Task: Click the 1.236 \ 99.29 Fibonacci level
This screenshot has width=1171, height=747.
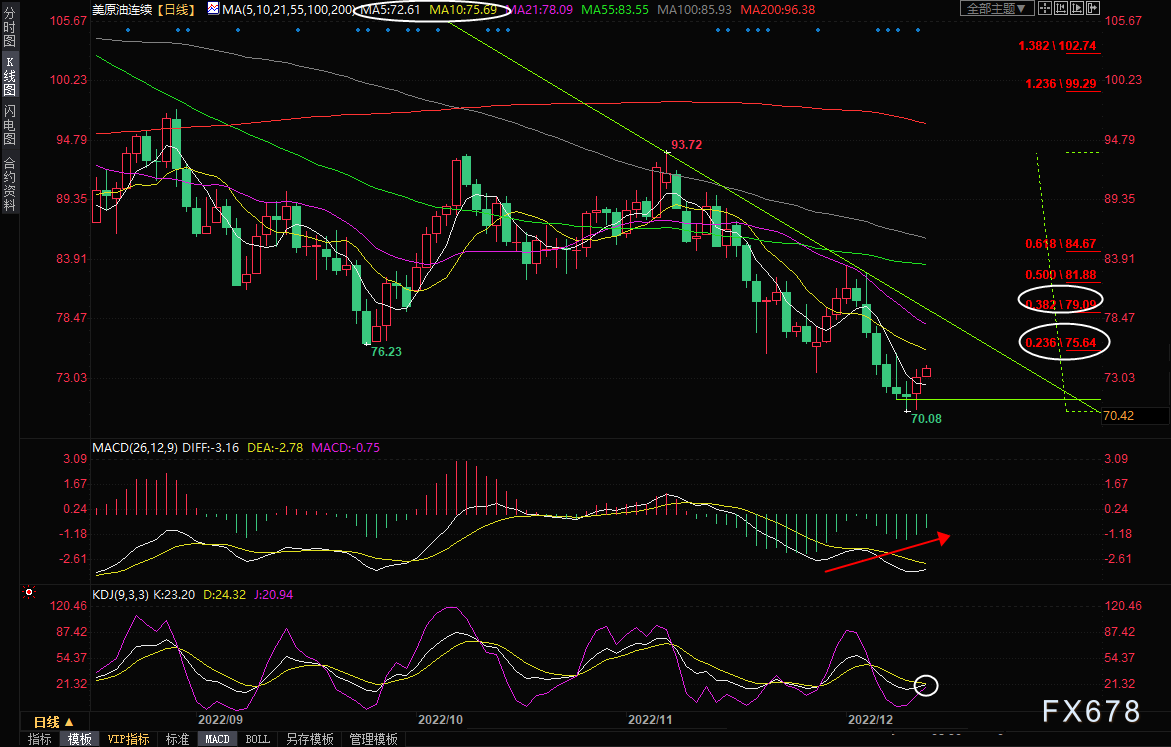Action: 1061,84
